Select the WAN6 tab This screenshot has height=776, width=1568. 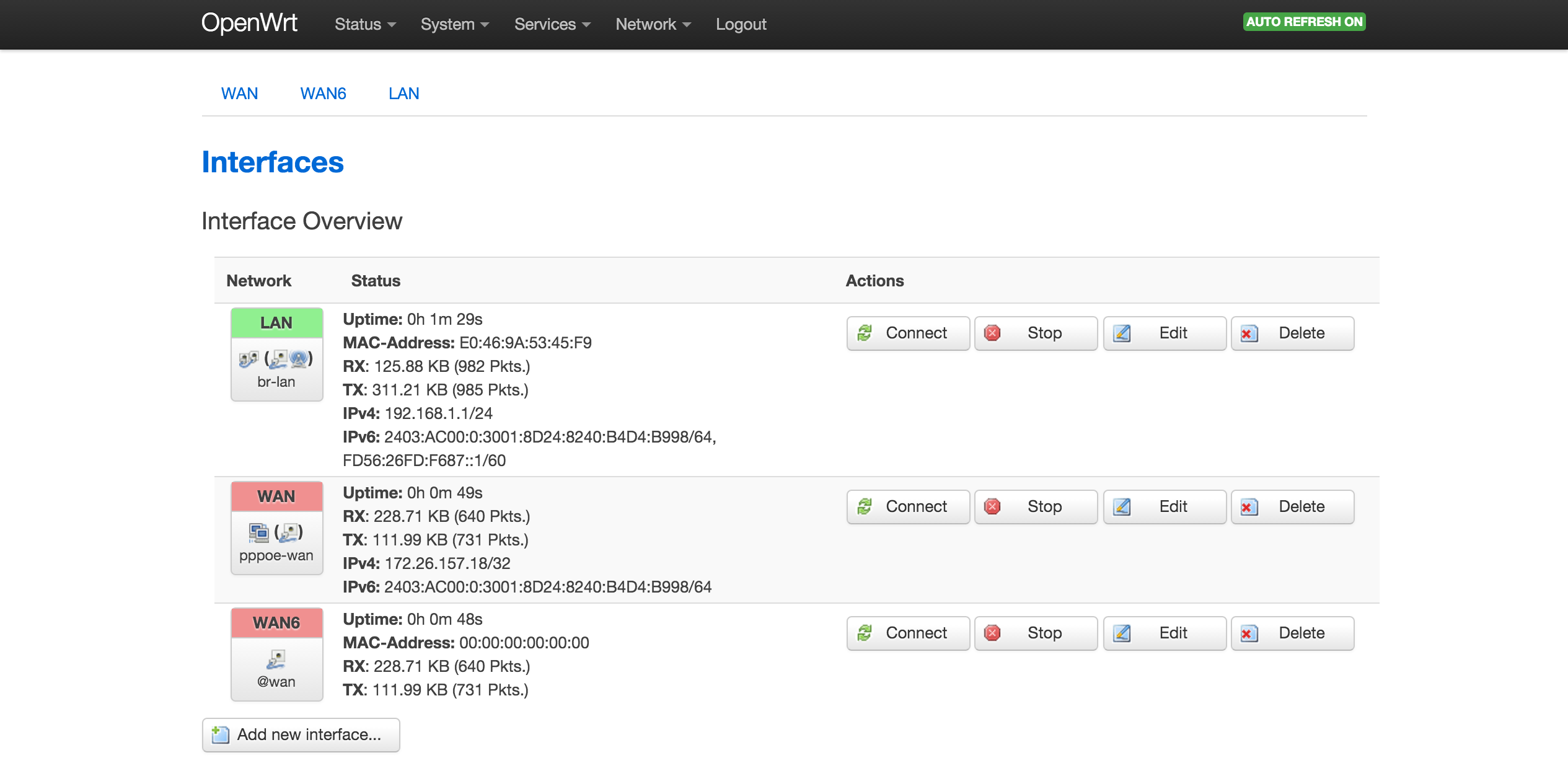323,93
